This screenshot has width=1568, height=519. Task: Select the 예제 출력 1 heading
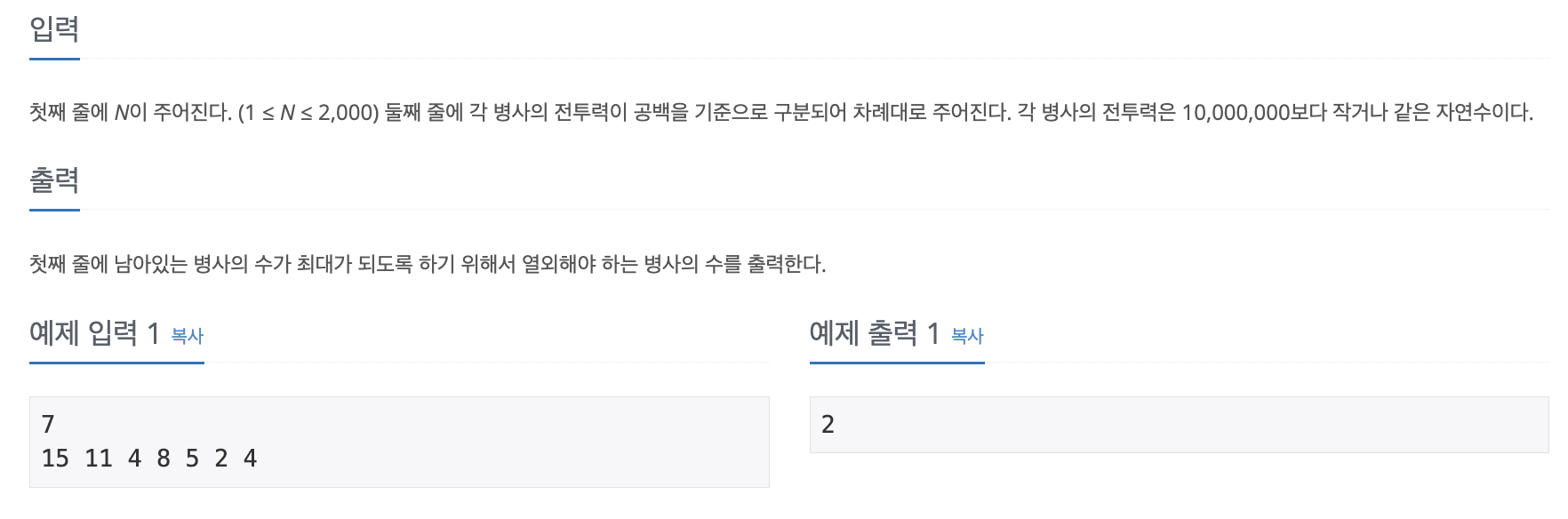875,333
